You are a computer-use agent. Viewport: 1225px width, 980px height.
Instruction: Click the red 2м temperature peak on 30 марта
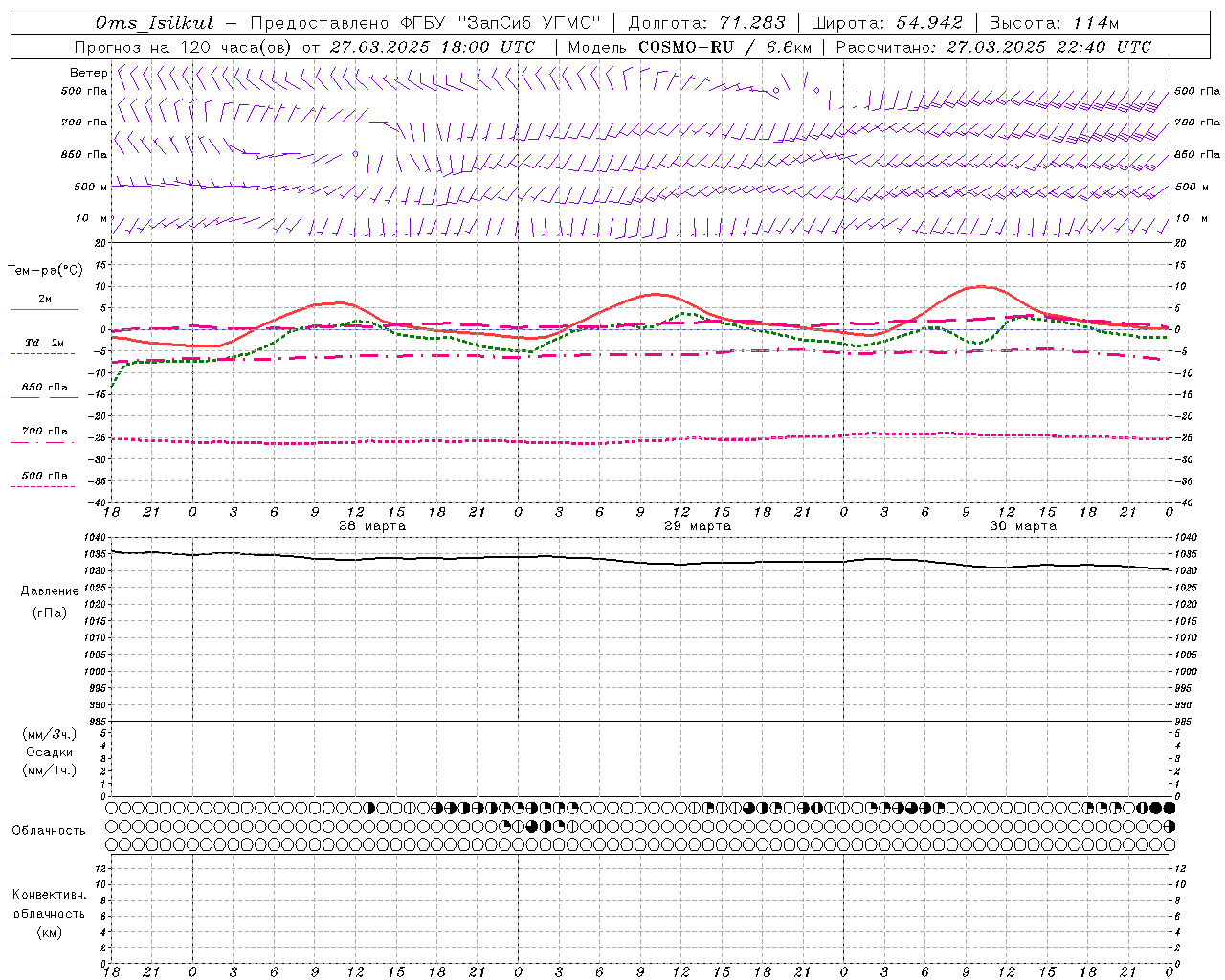coord(980,286)
